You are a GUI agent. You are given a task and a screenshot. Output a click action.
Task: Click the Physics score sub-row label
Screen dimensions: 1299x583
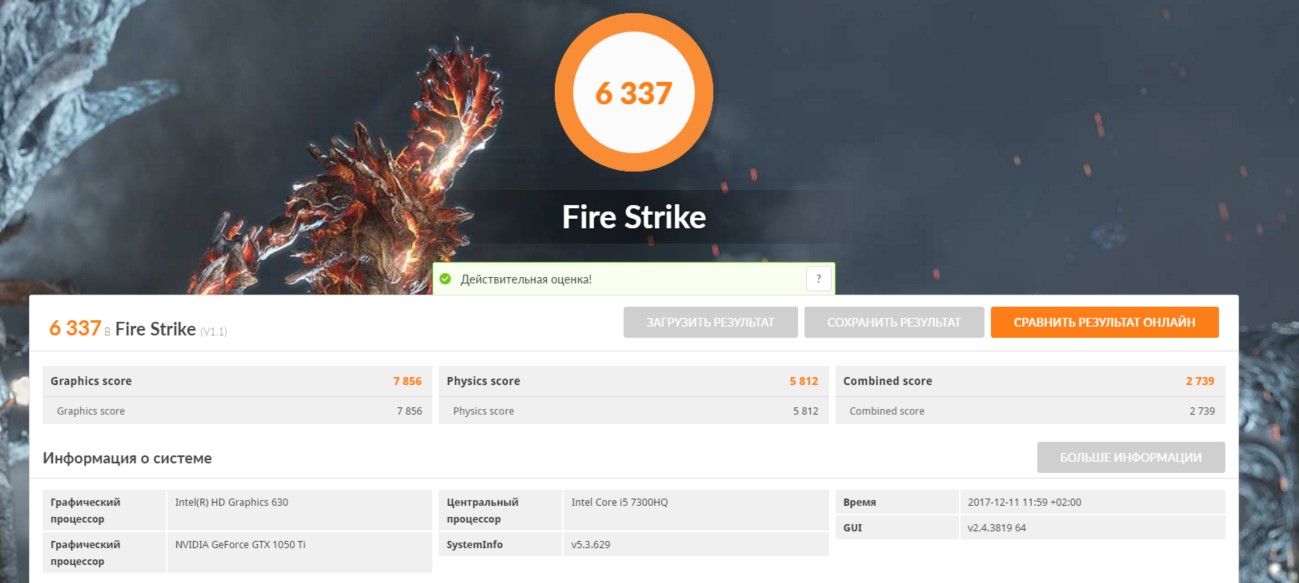pos(483,411)
